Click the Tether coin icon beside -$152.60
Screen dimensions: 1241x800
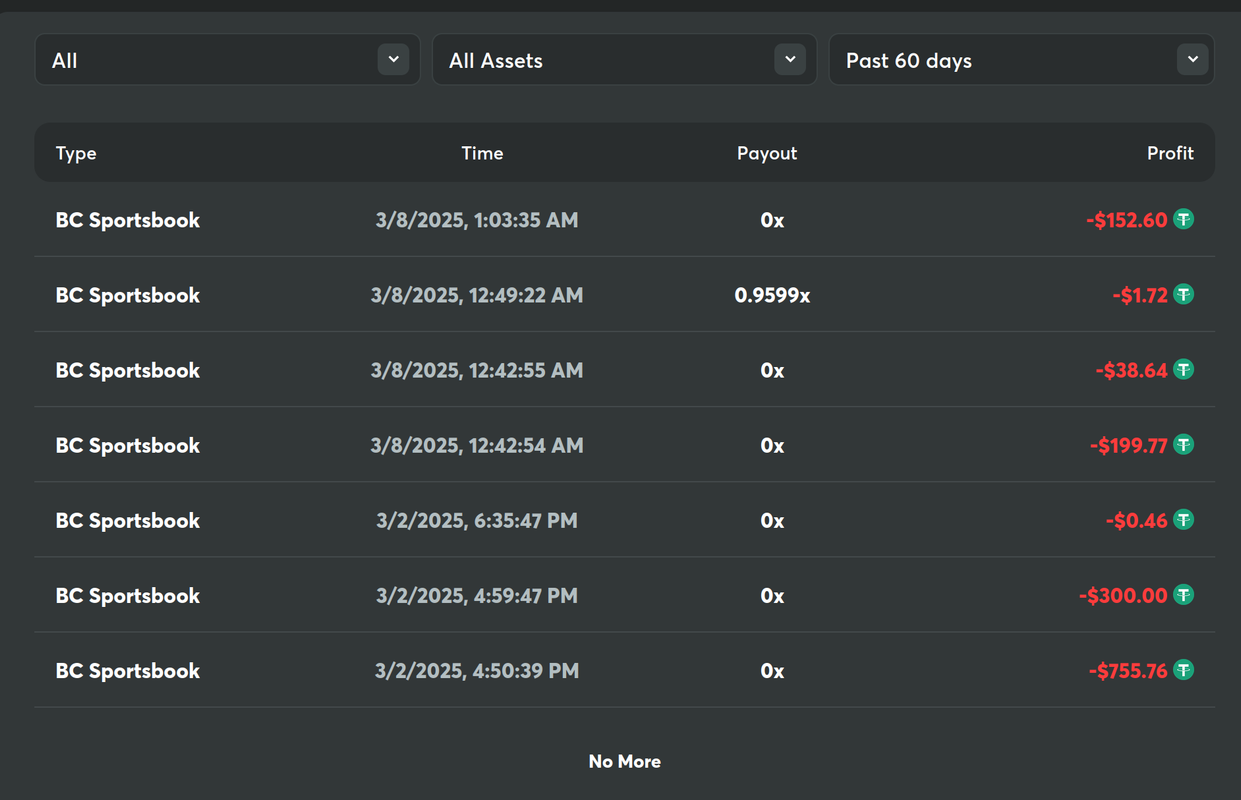point(1183,219)
